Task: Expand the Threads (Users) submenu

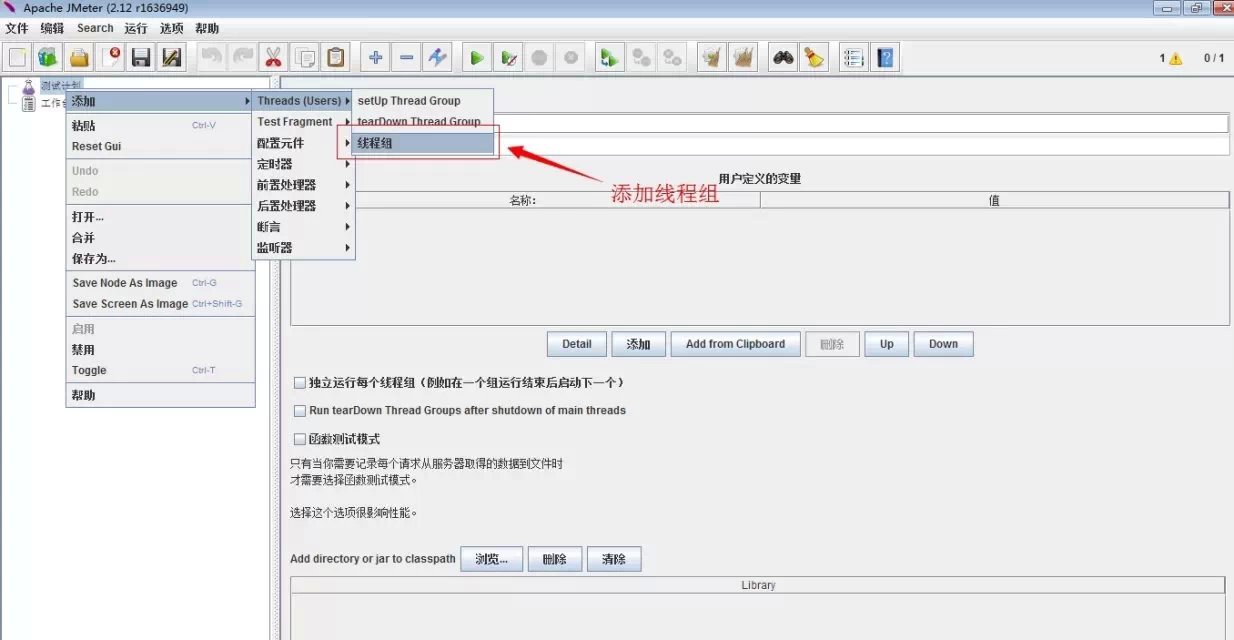Action: 303,101
